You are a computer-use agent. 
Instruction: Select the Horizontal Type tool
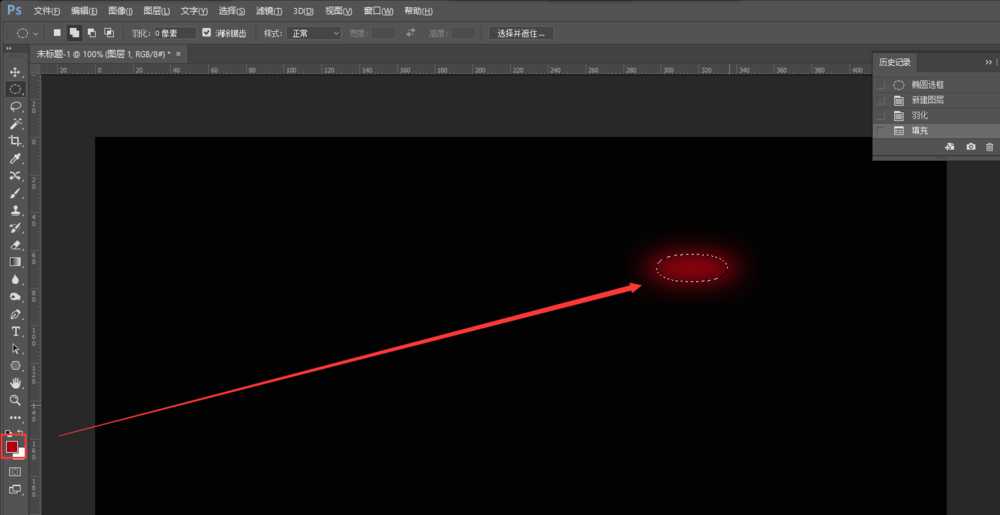15,331
